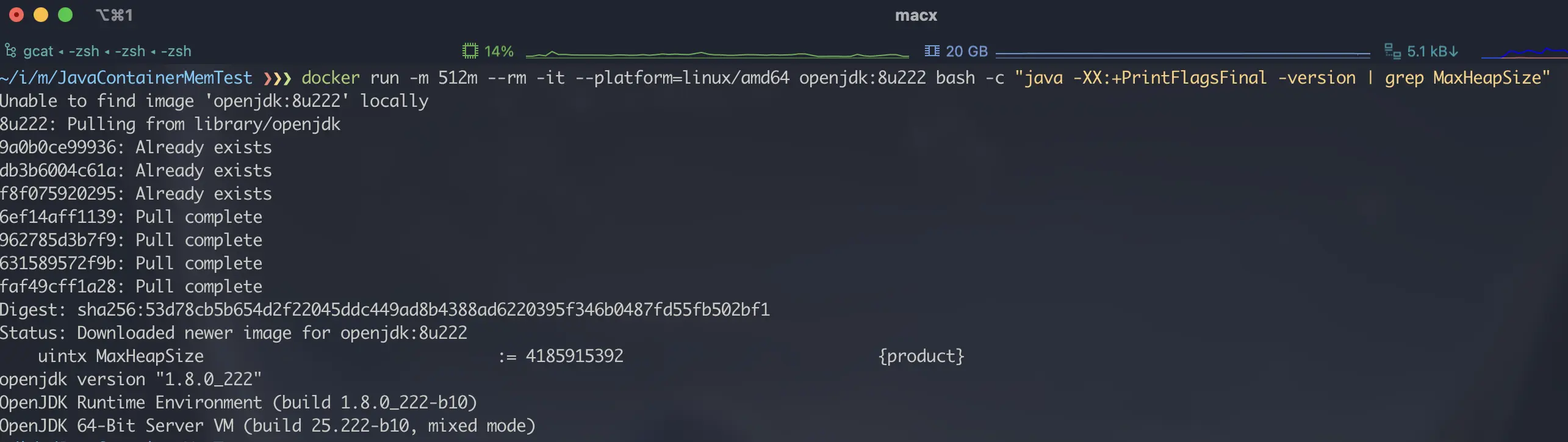Screen dimensions: 1568x442
Task: Click the macx window title
Action: click(916, 15)
